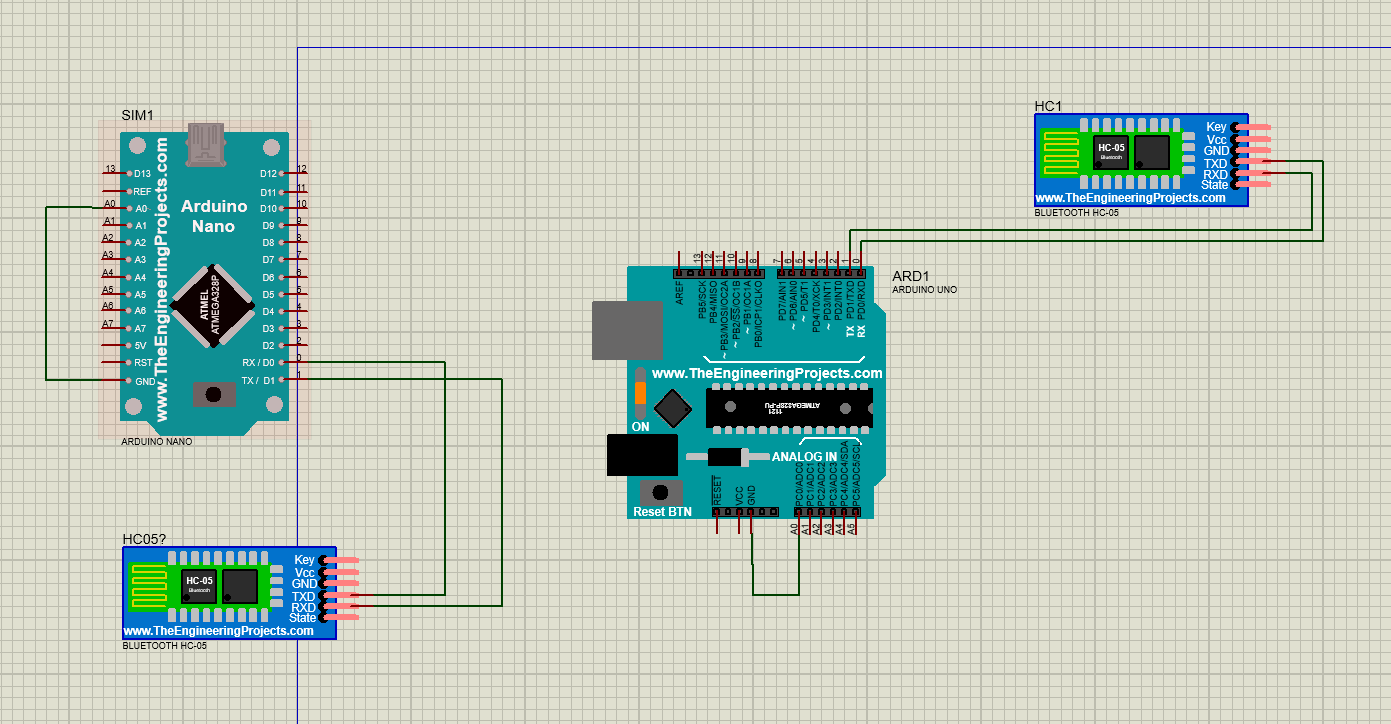
Task: Click the SIM1 component label
Action: (x=137, y=115)
